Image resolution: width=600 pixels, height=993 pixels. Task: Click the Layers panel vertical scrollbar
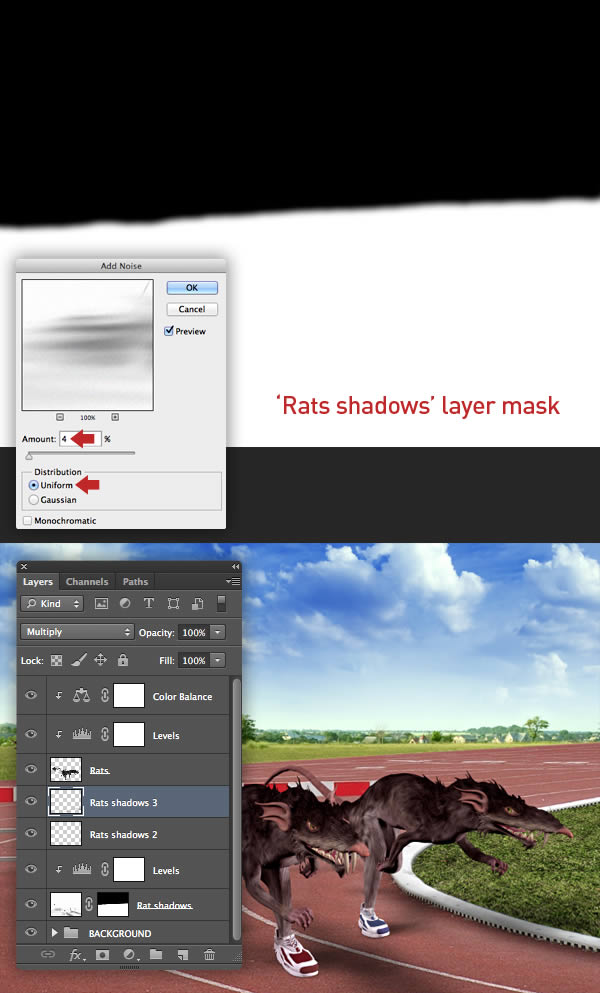pyautogui.click(x=236, y=809)
